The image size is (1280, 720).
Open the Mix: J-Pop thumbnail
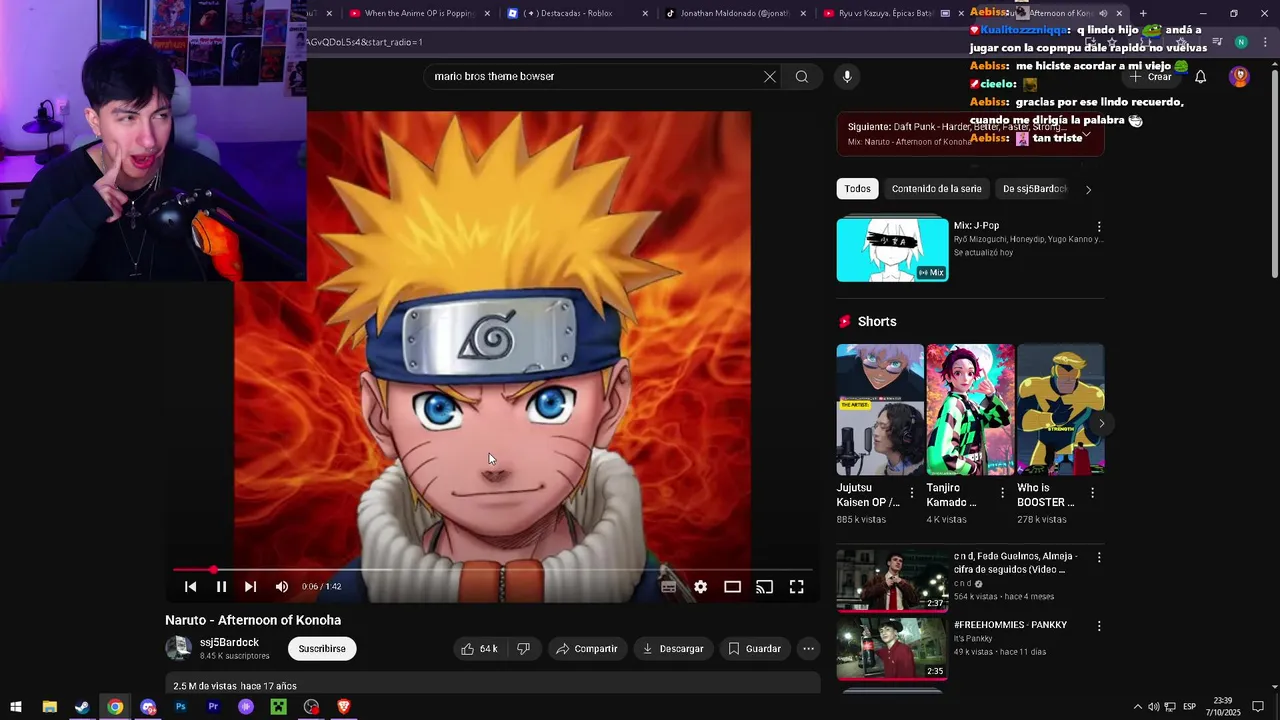click(x=892, y=250)
